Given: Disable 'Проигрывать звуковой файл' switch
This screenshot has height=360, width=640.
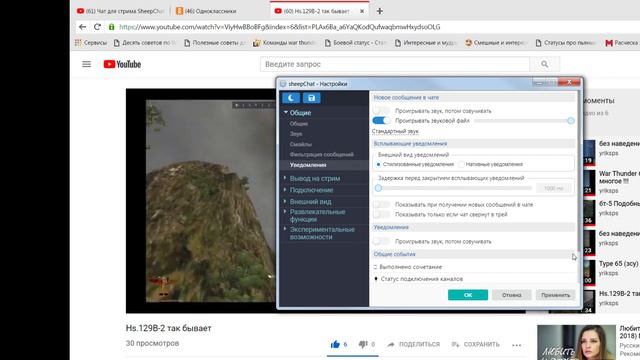Looking at the screenshot, I should pos(381,120).
